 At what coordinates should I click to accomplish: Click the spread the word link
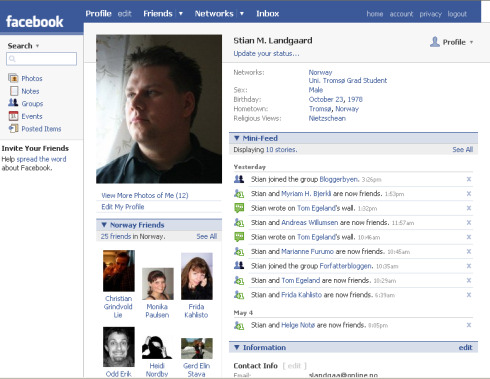pyautogui.click(x=41, y=159)
